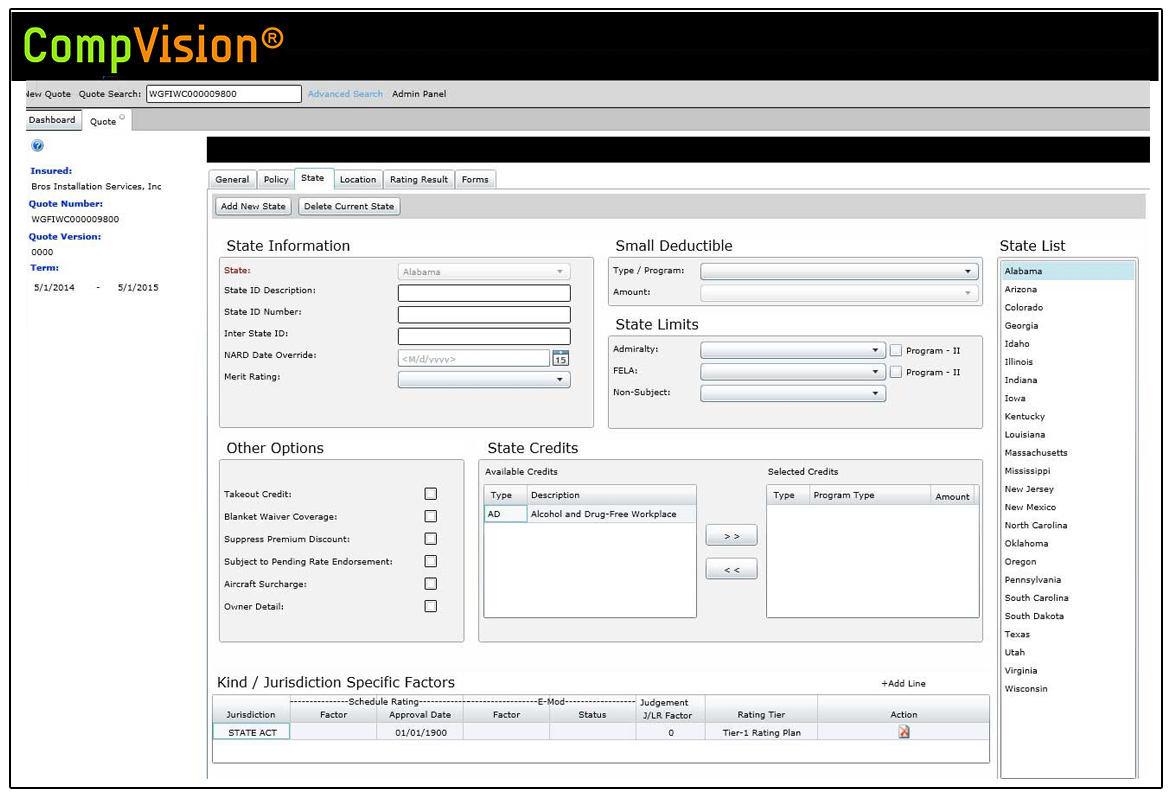
Task: Remove selected credit with << button
Action: [732, 570]
